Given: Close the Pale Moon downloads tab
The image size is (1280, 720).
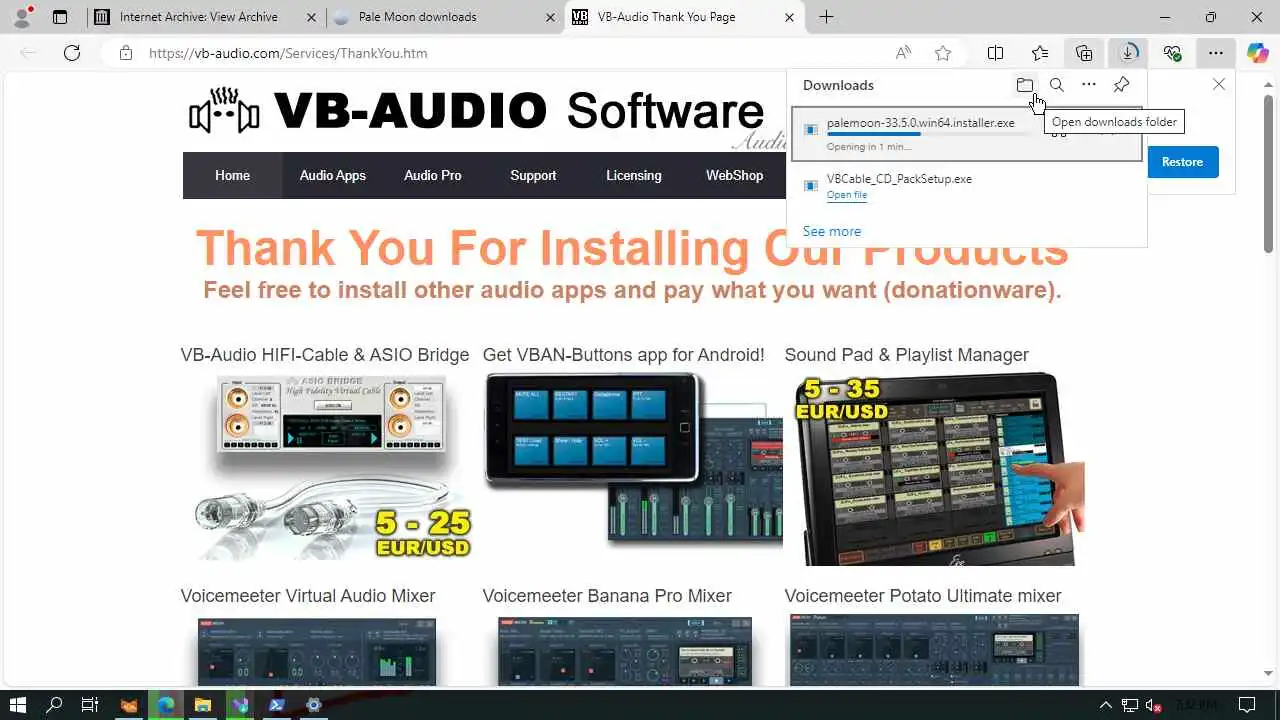Looking at the screenshot, I should click(x=551, y=17).
